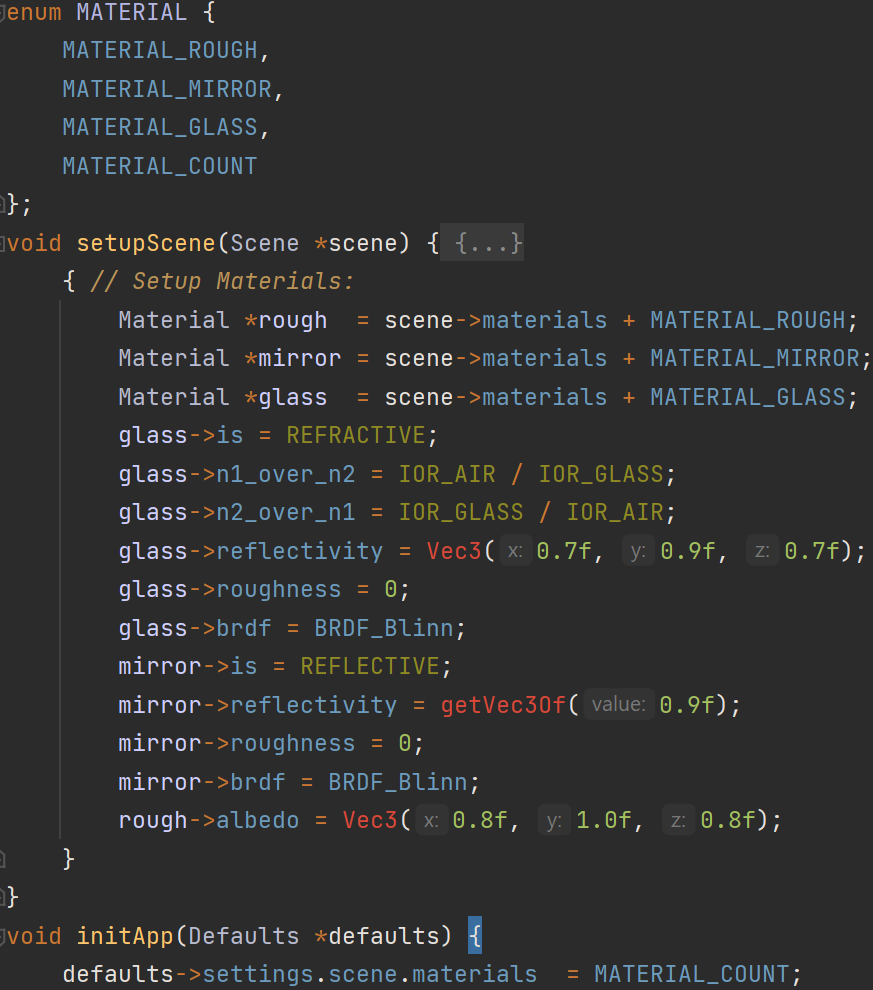Viewport: 873px width, 990px height.
Task: Click the x: inlay hint on glass reflectivity line
Action: 515,551
